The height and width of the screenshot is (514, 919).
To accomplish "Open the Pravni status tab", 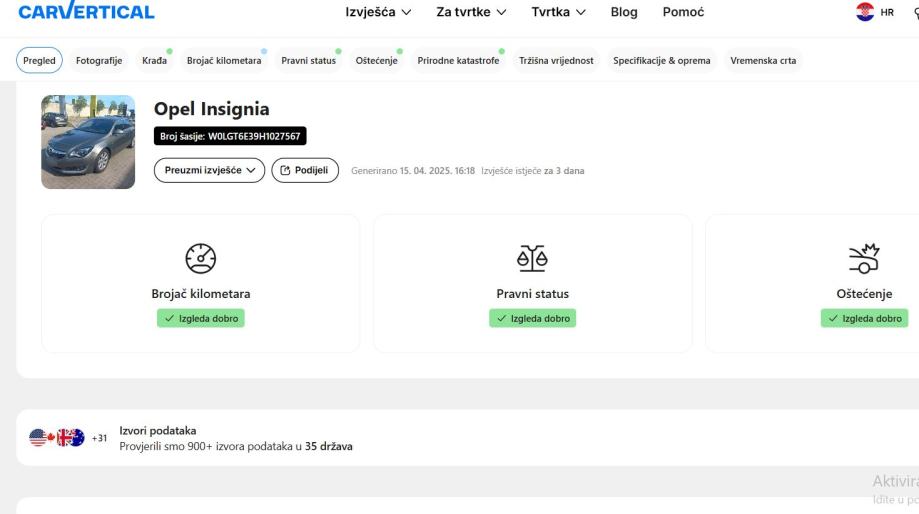I will (x=308, y=60).
